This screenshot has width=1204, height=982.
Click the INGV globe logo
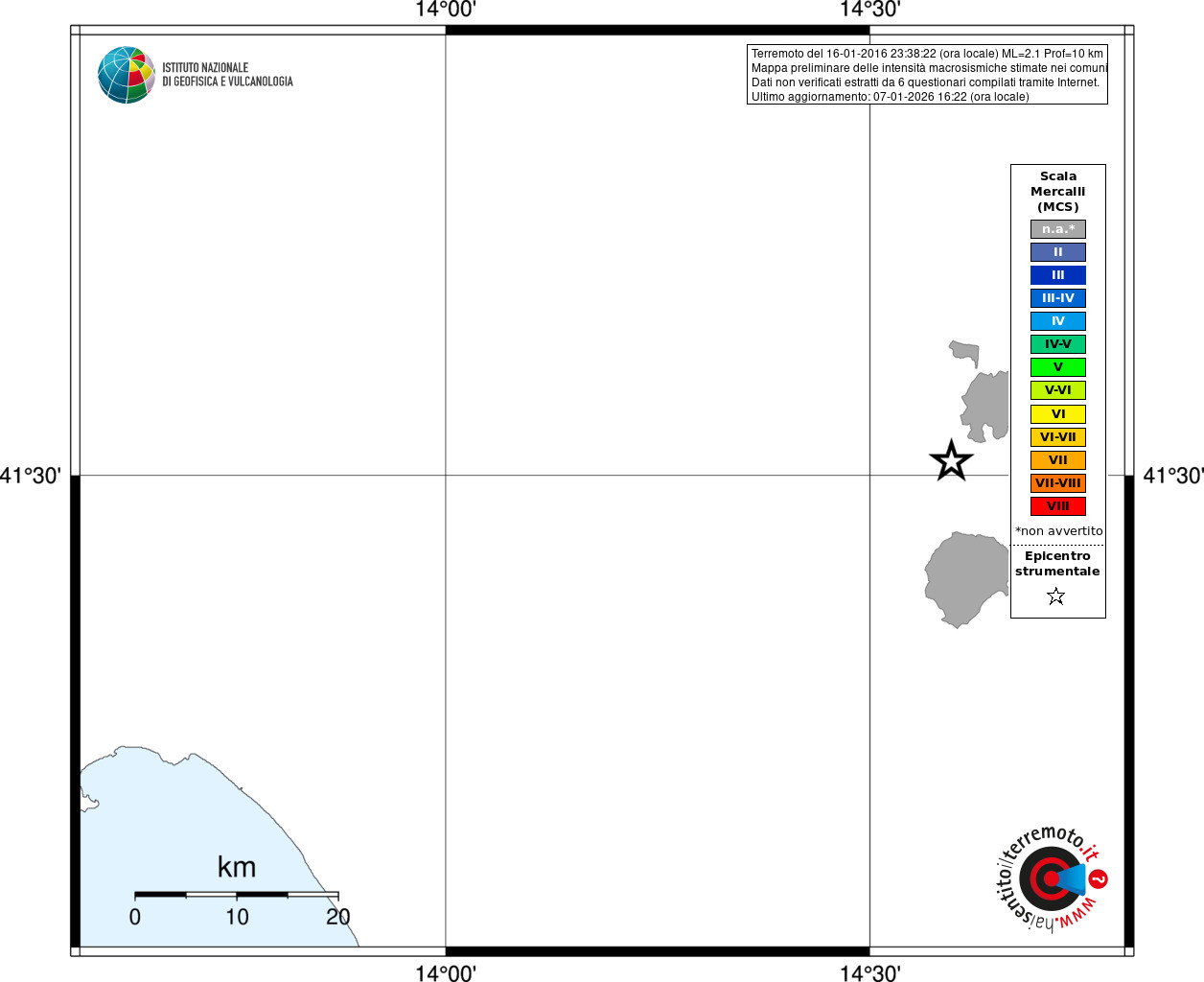[x=127, y=75]
